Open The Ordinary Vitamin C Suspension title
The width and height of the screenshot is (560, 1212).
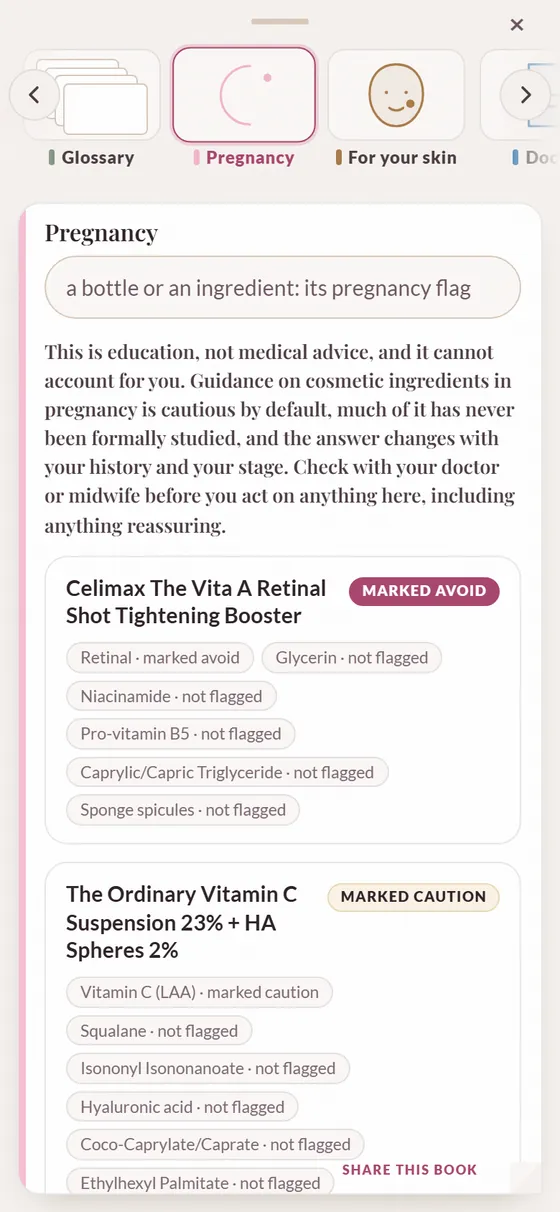coord(182,922)
